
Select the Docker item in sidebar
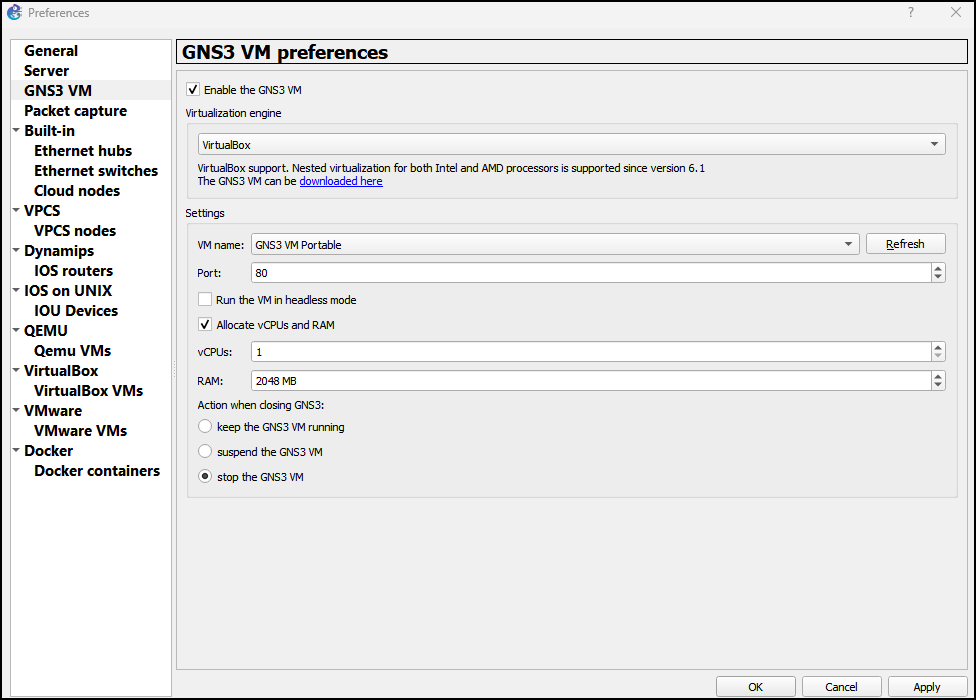coord(49,450)
